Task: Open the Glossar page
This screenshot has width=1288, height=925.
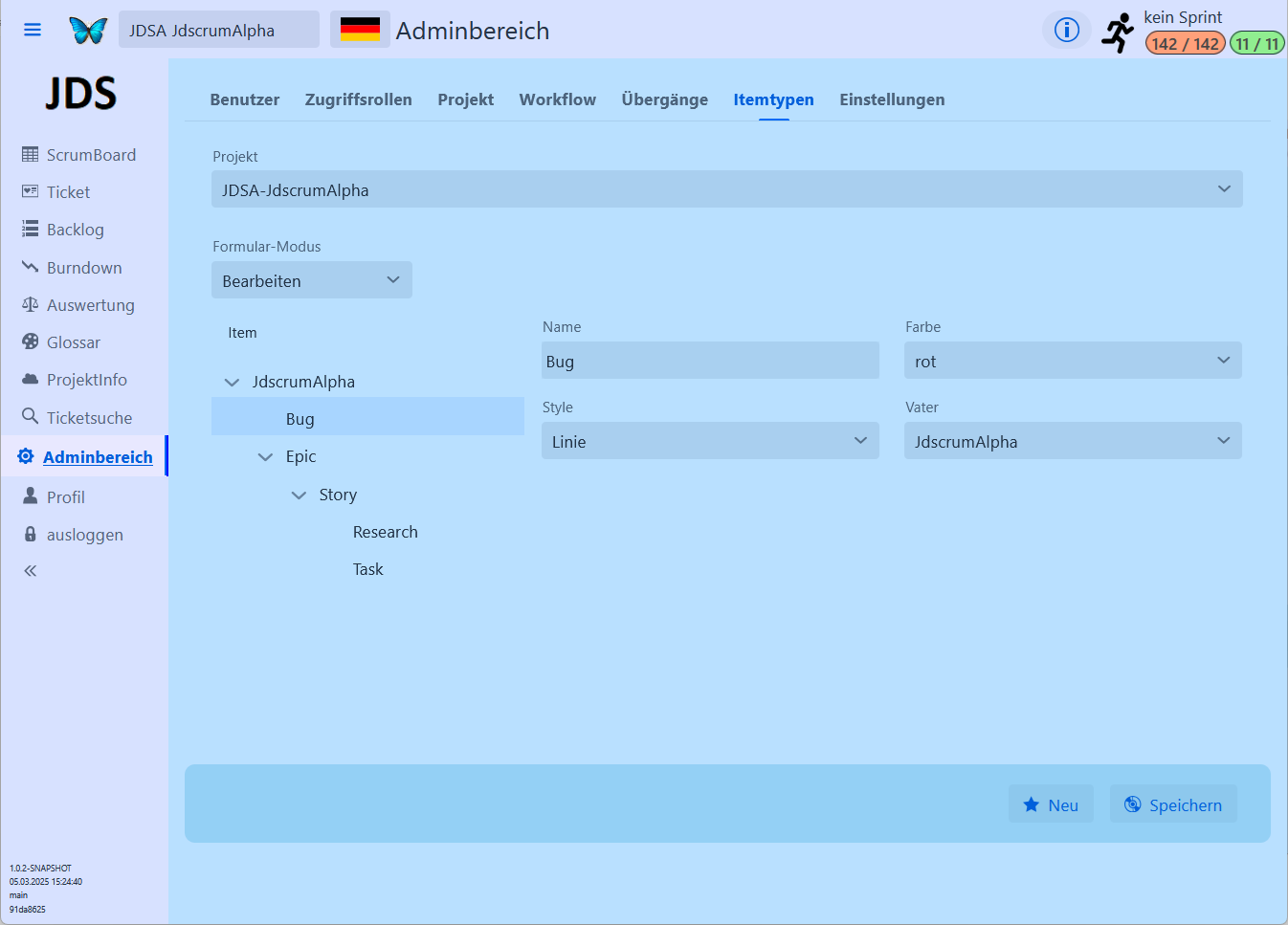Action: (61, 342)
